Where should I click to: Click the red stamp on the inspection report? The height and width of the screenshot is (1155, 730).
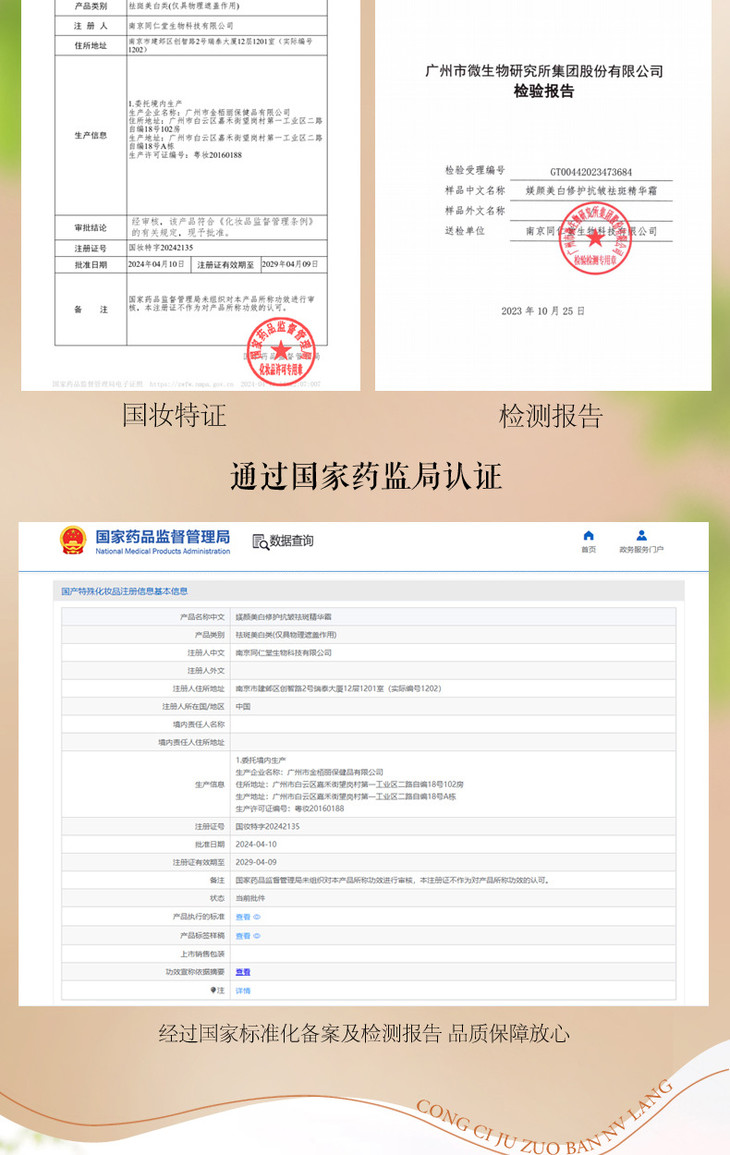pos(596,237)
